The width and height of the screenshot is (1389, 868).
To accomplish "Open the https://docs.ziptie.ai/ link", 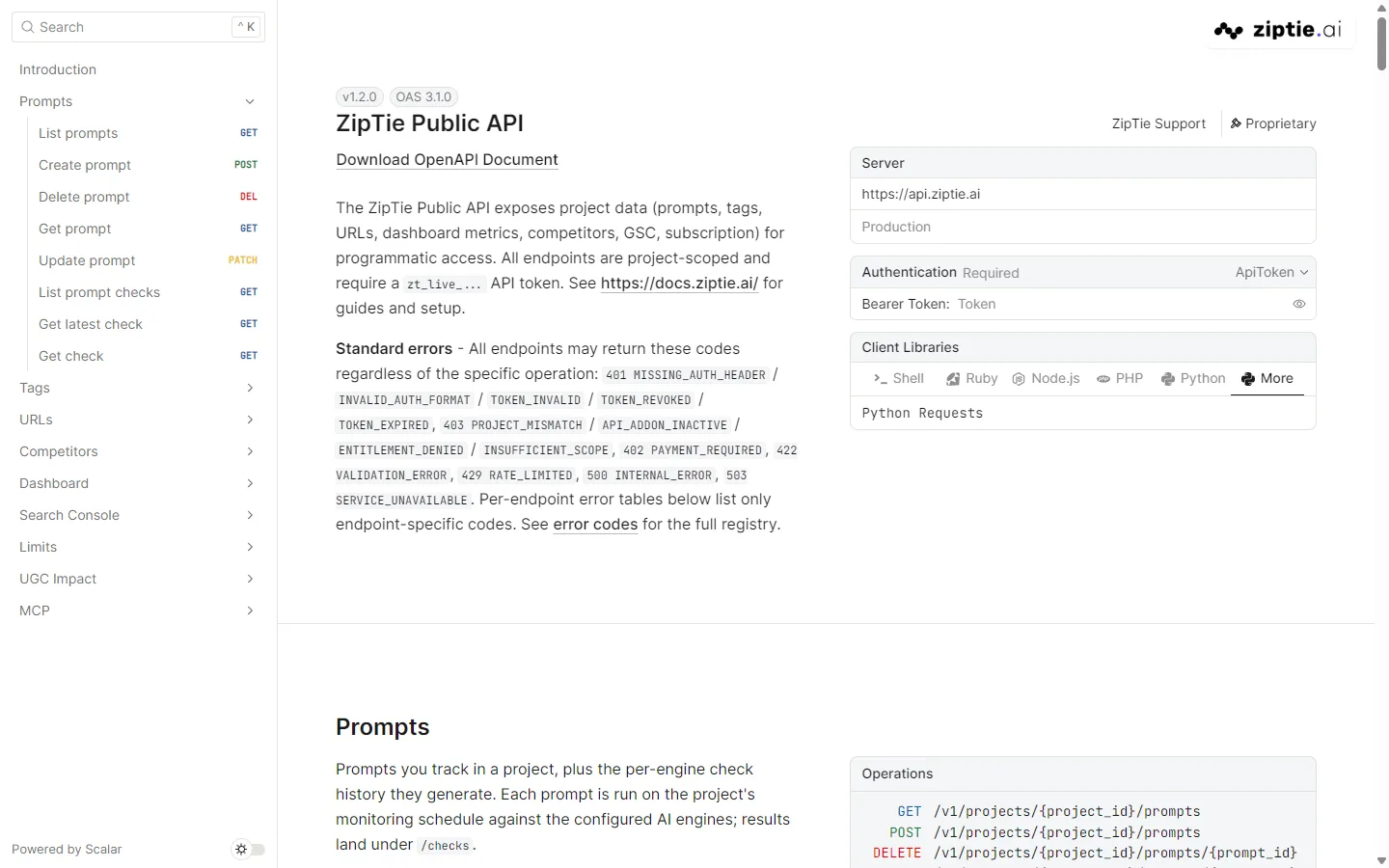I will coord(679,284).
